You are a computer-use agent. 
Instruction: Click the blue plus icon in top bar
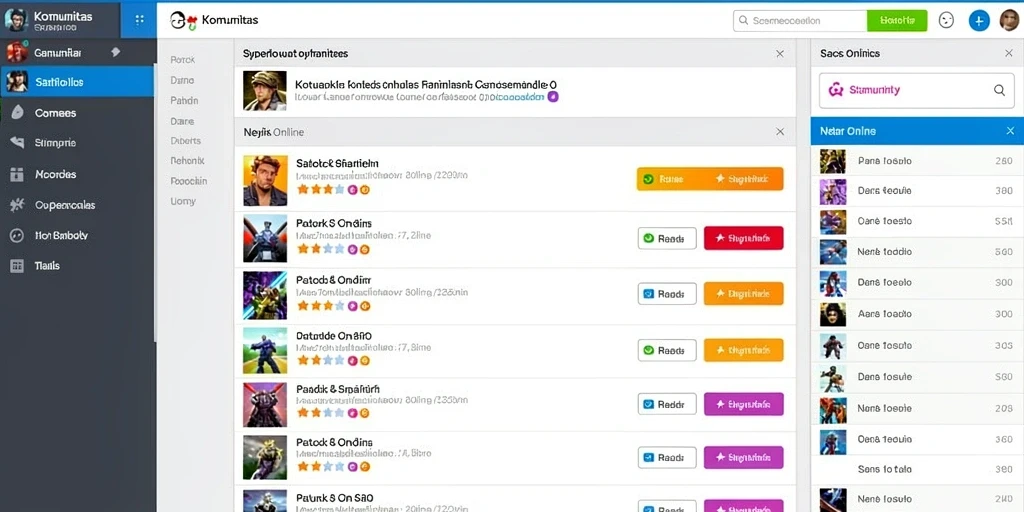[x=978, y=20]
